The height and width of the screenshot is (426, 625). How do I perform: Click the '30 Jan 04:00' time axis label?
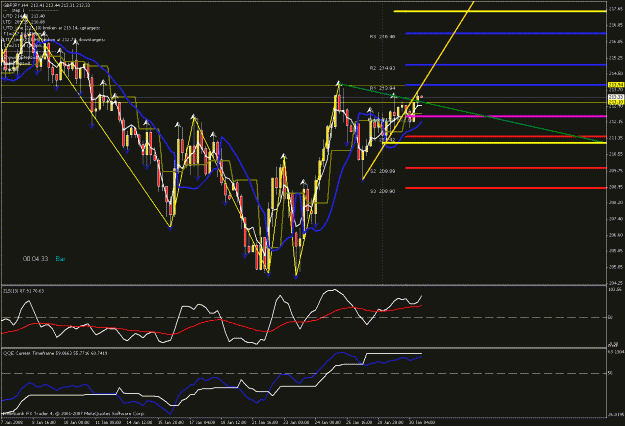coord(422,422)
